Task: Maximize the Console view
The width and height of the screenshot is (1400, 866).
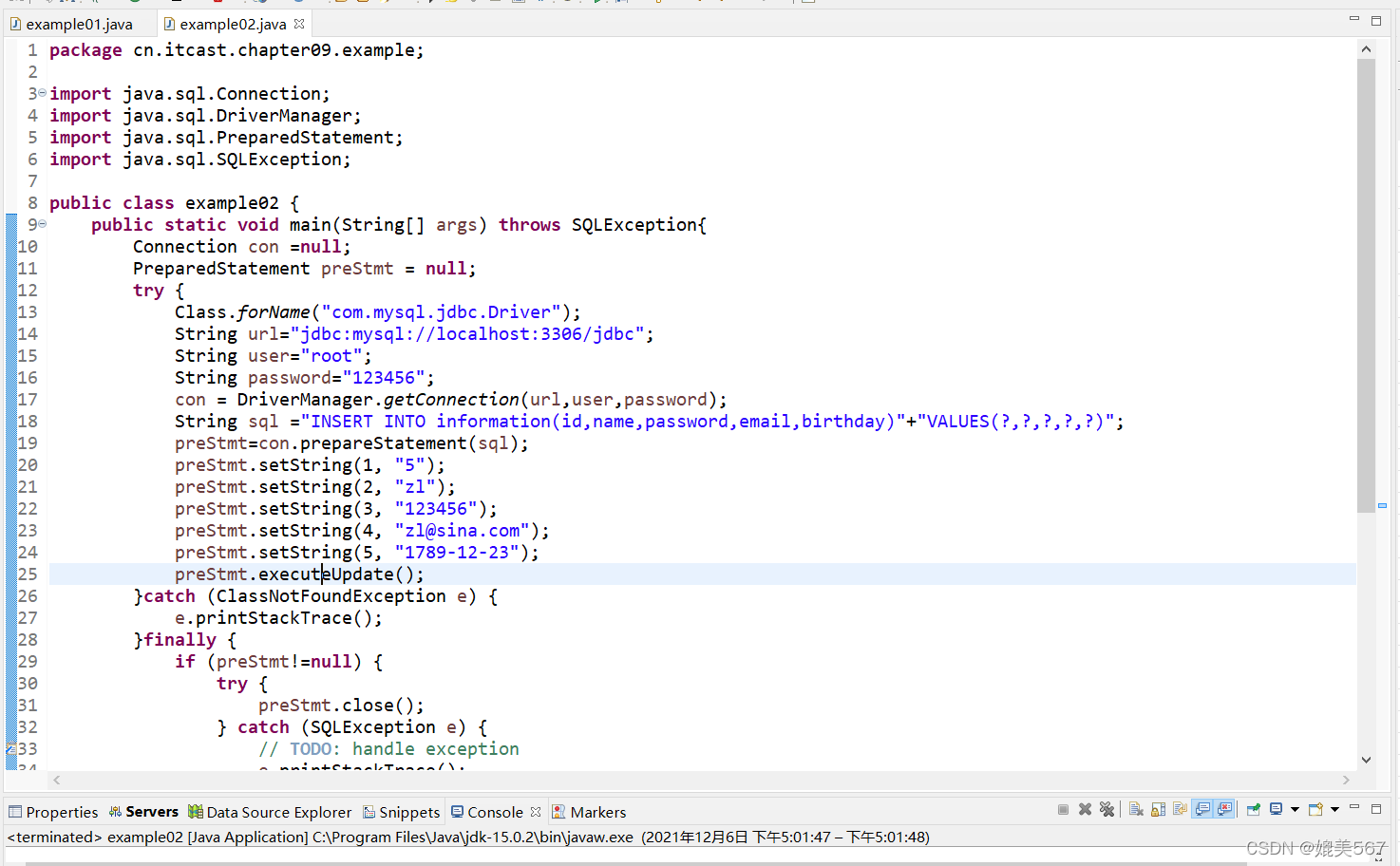Action: pos(1376,808)
